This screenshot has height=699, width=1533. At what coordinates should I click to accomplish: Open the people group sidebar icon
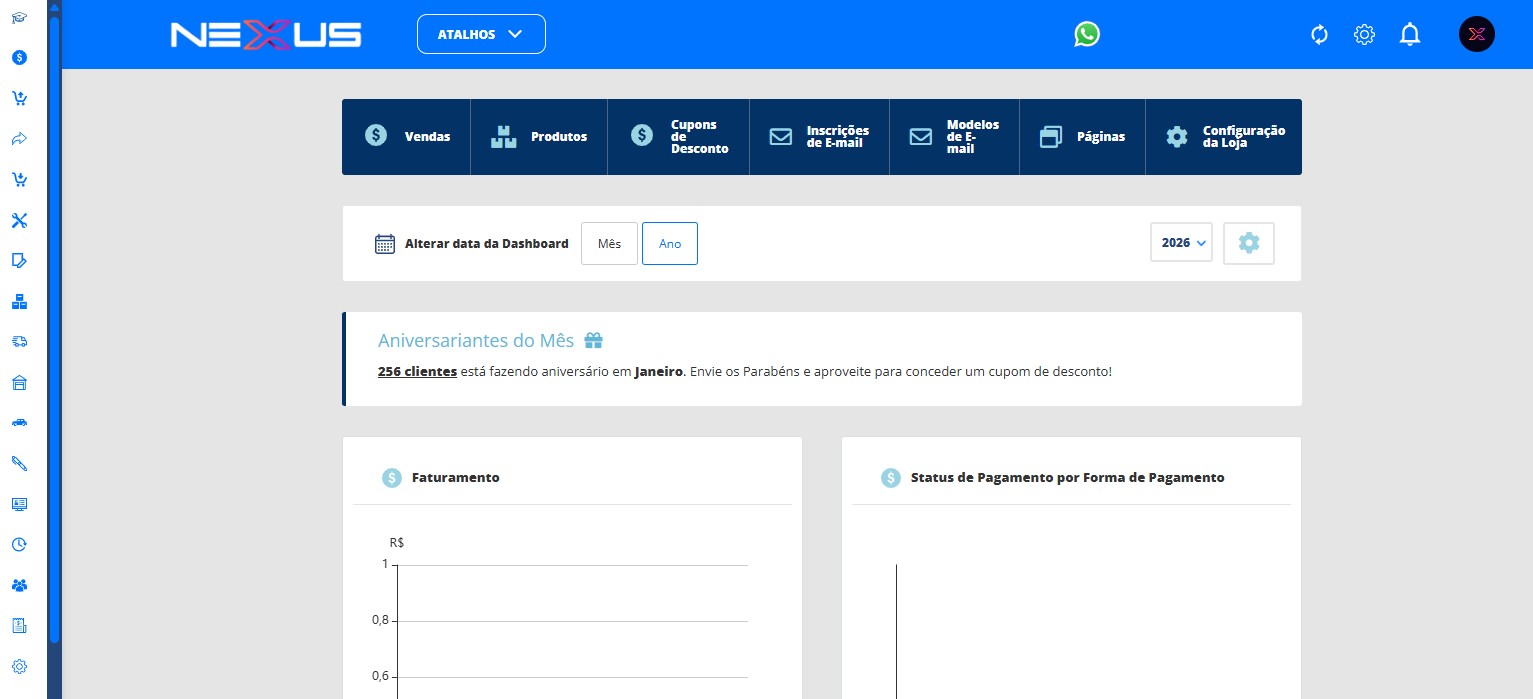click(x=19, y=585)
